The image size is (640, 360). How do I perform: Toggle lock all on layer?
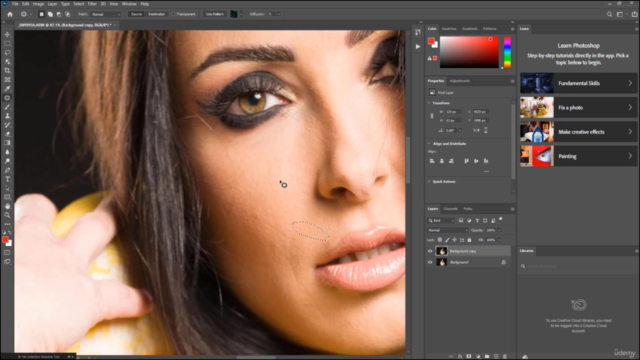469,240
